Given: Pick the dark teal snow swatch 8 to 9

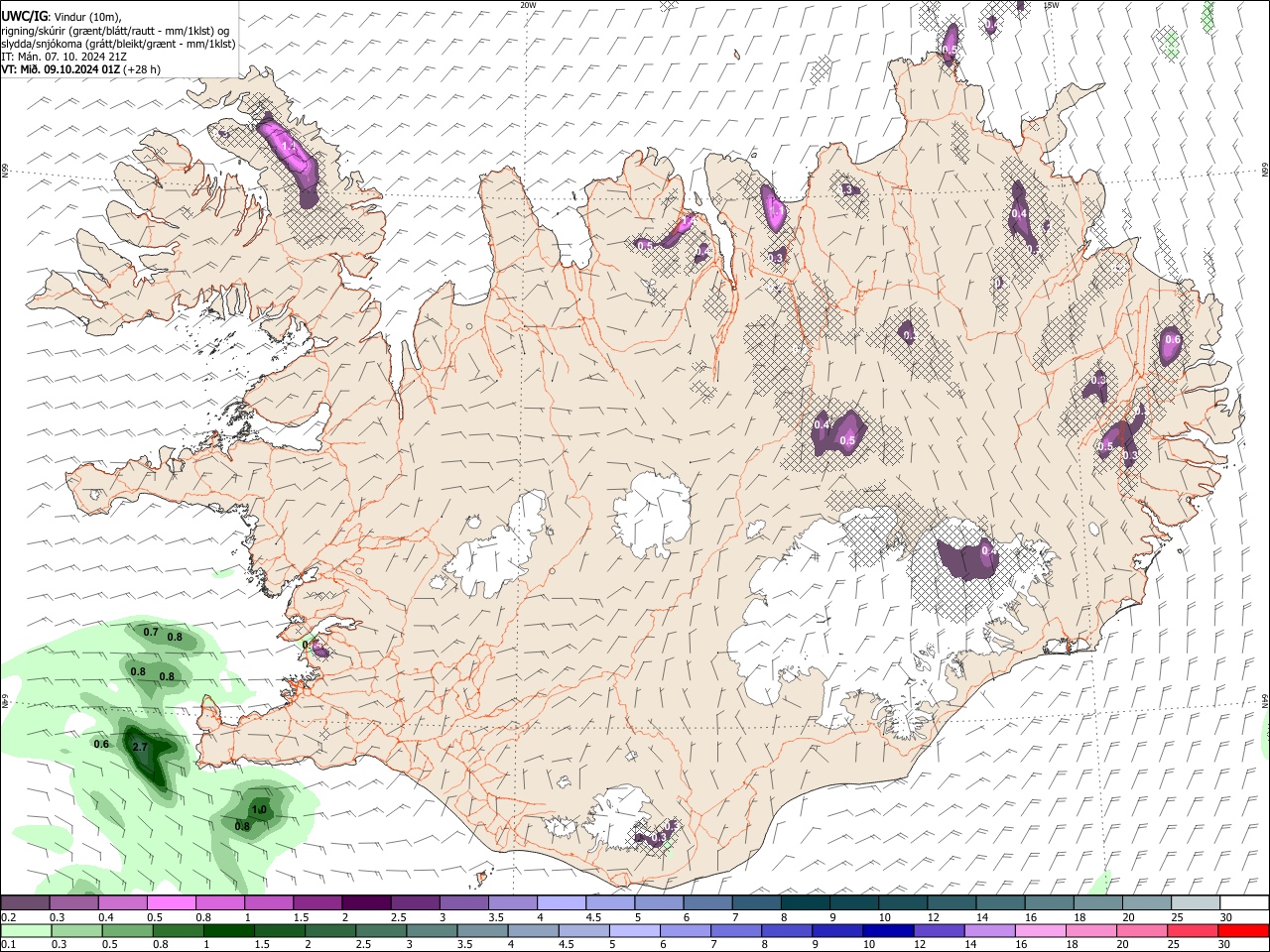Looking at the screenshot, I should tap(806, 902).
